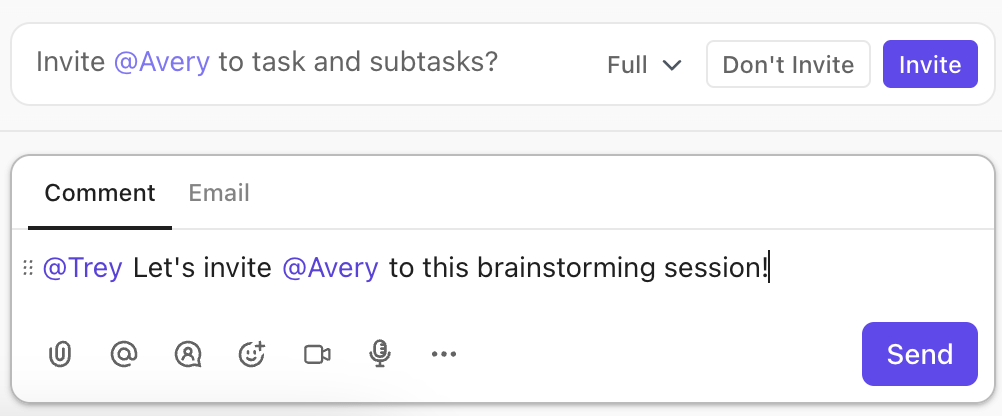Send the comment with Send button
1002x416 pixels.
pyautogui.click(x=919, y=354)
